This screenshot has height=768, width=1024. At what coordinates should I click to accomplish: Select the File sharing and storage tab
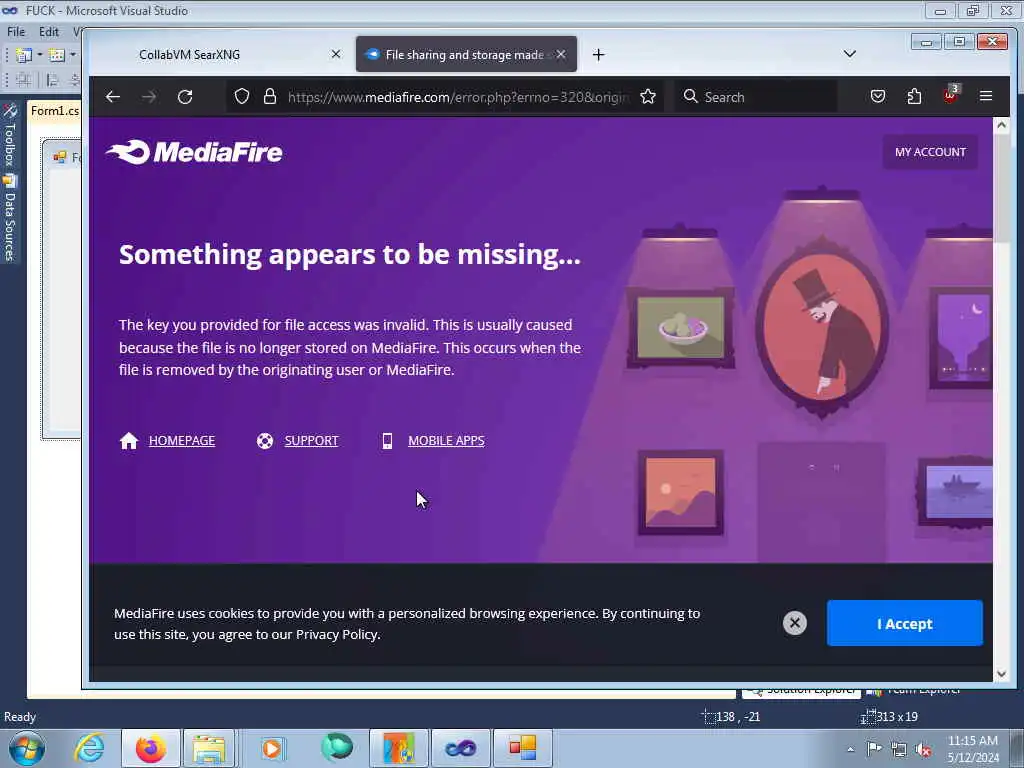[466, 54]
